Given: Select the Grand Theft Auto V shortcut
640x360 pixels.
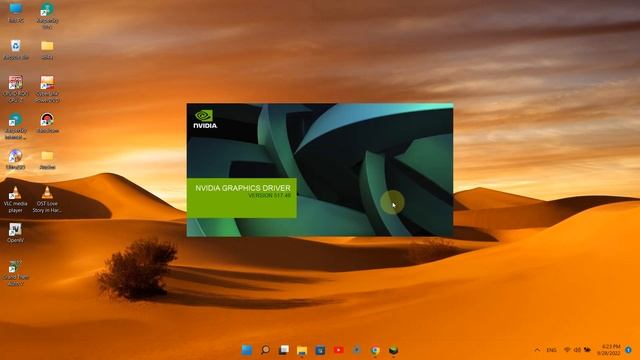Looking at the screenshot, I should [x=16, y=272].
